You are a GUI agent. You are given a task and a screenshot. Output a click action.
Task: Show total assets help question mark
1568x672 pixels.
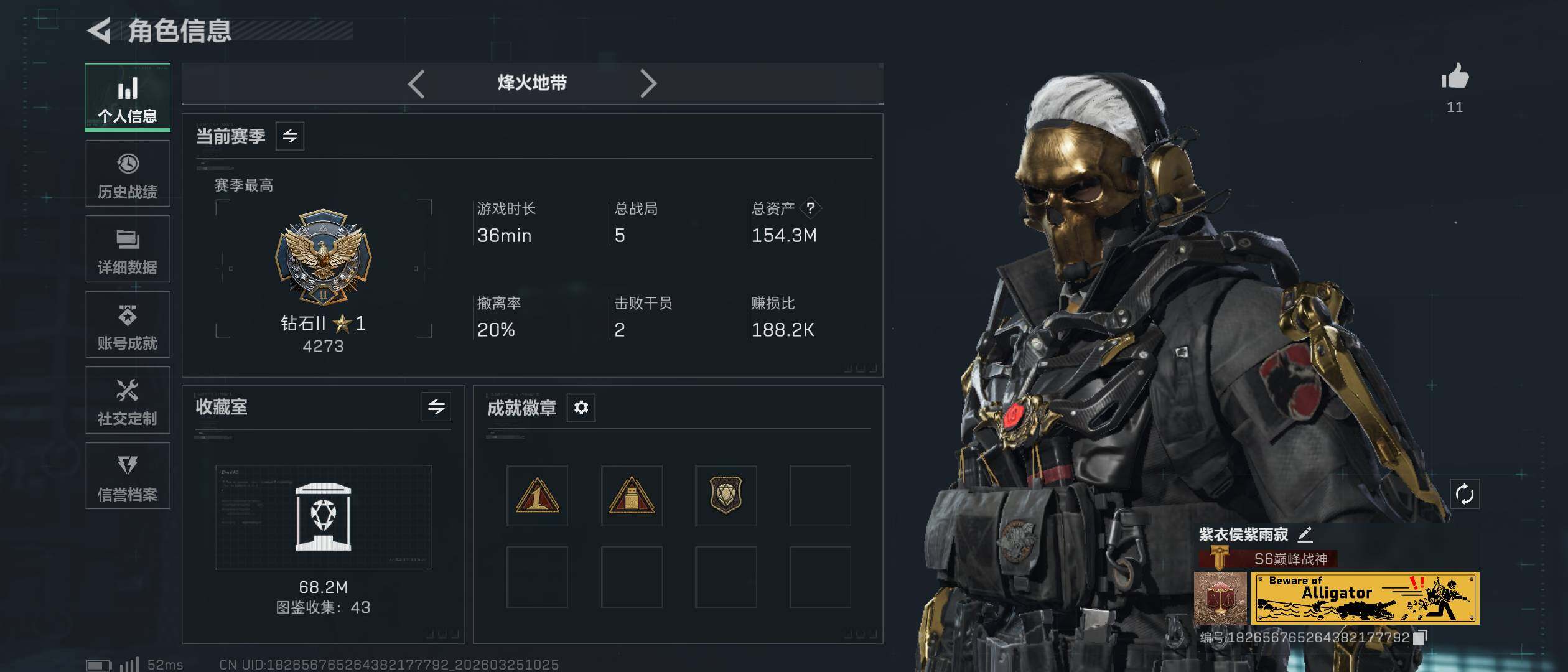coord(810,208)
